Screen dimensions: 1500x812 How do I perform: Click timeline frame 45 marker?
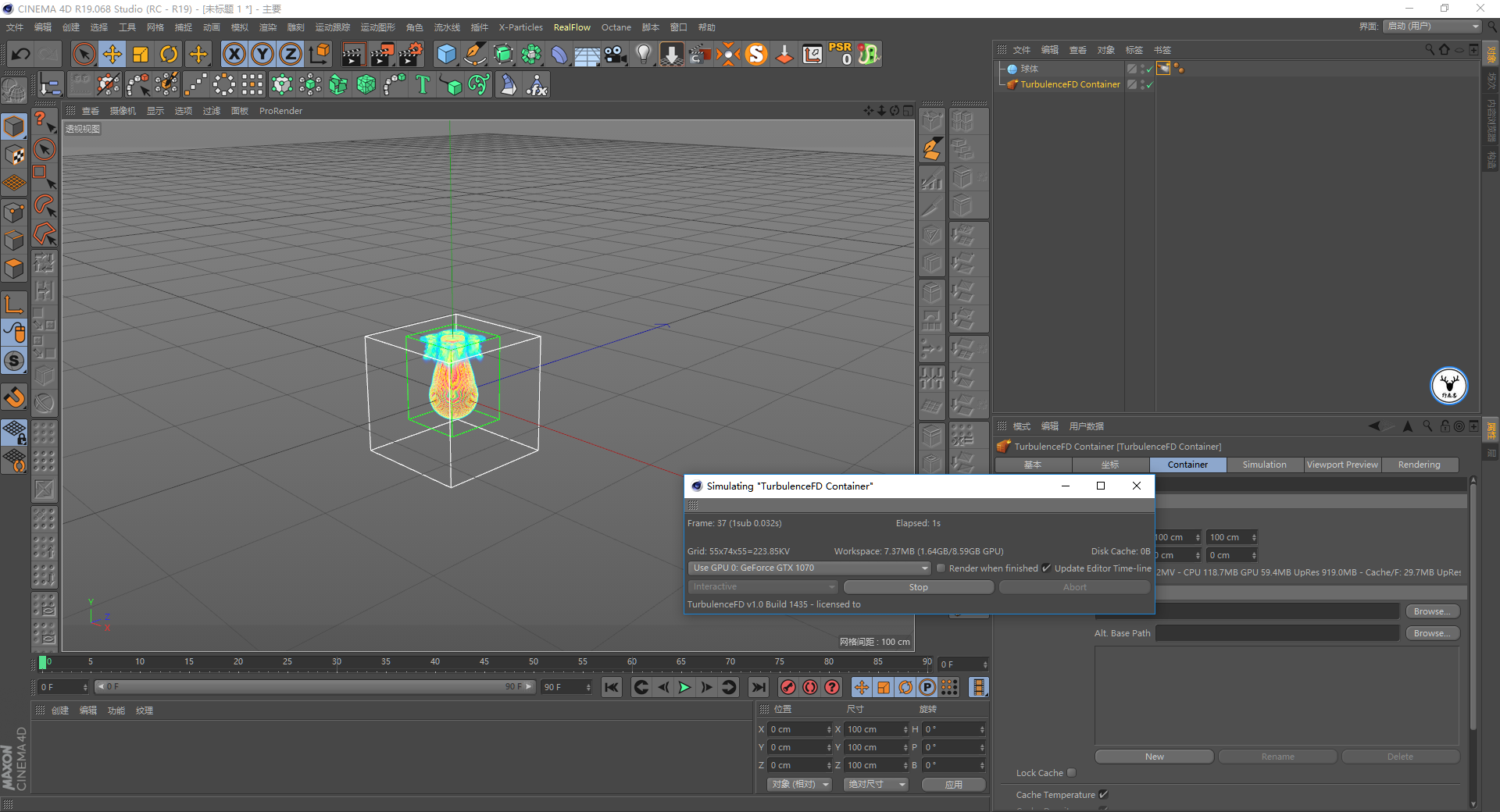pos(484,662)
